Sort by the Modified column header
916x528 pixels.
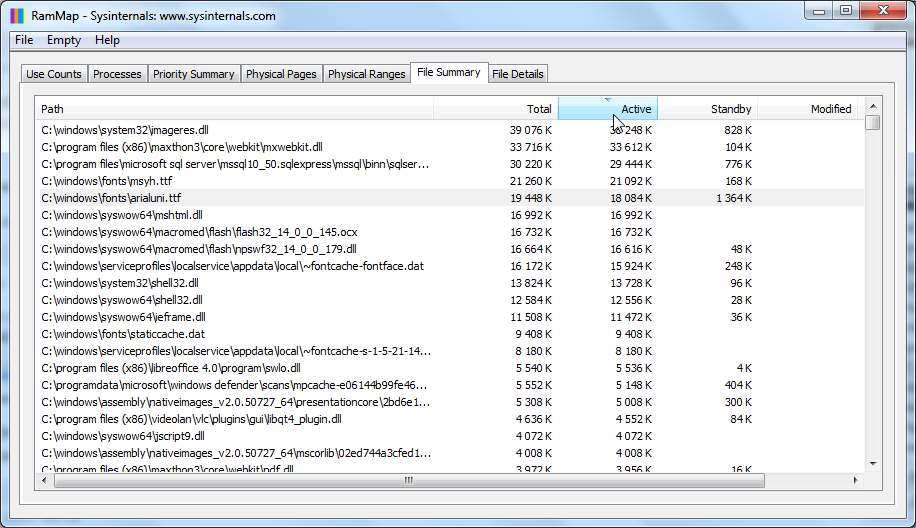(x=807, y=109)
